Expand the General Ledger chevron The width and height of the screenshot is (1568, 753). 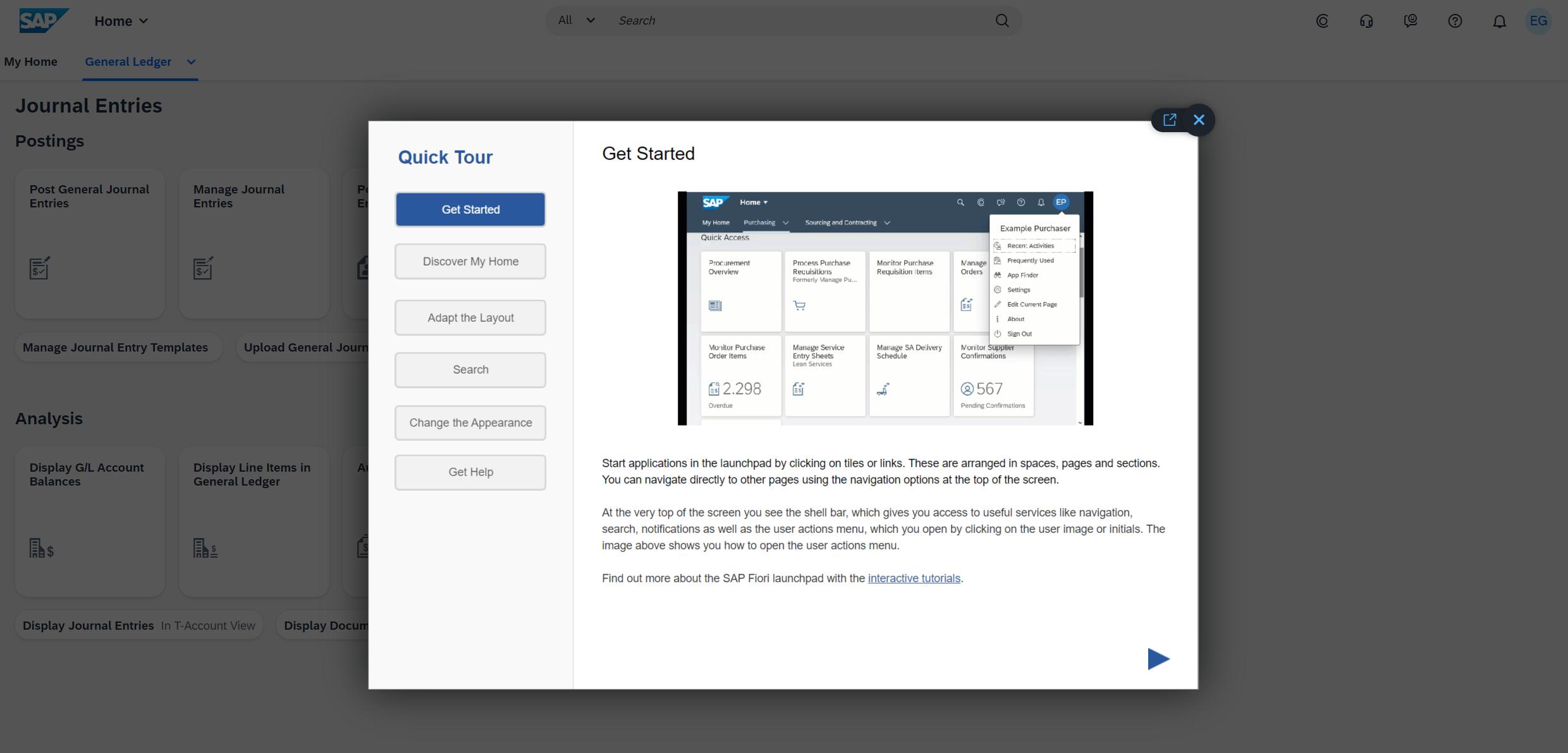tap(191, 62)
